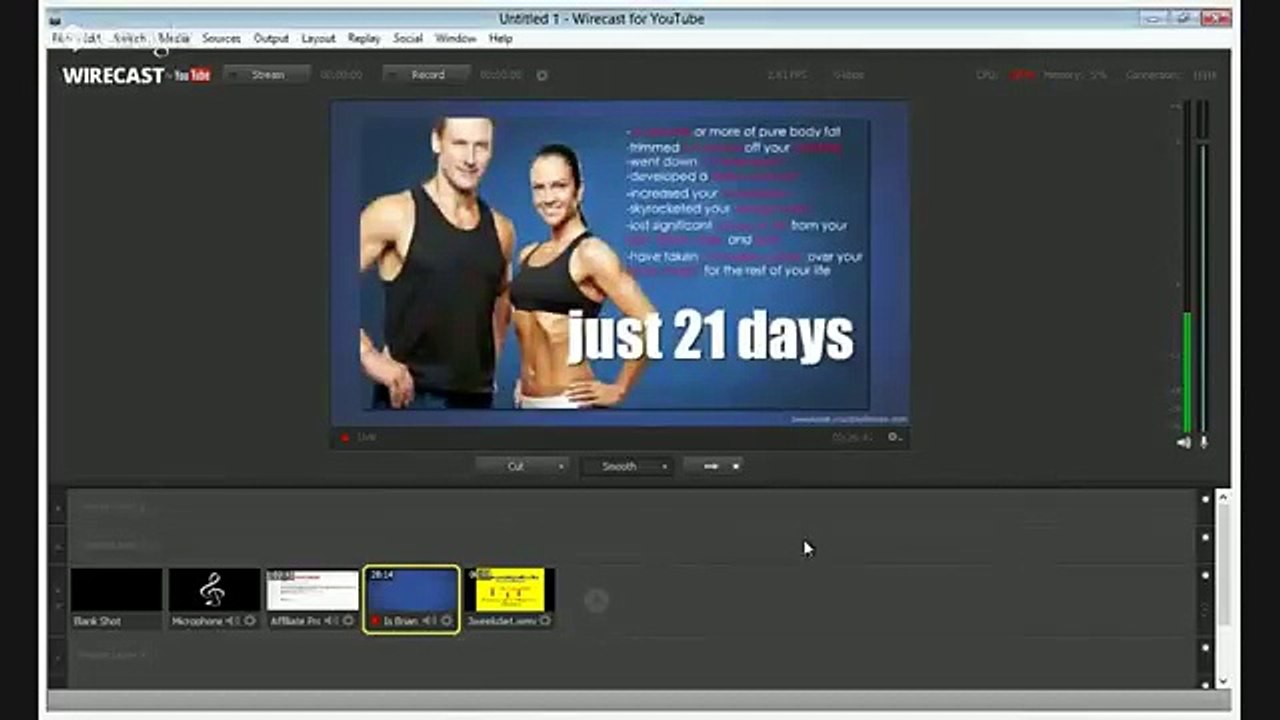
Task: Click the layers panel scroll down arrow
Action: tap(1223, 681)
